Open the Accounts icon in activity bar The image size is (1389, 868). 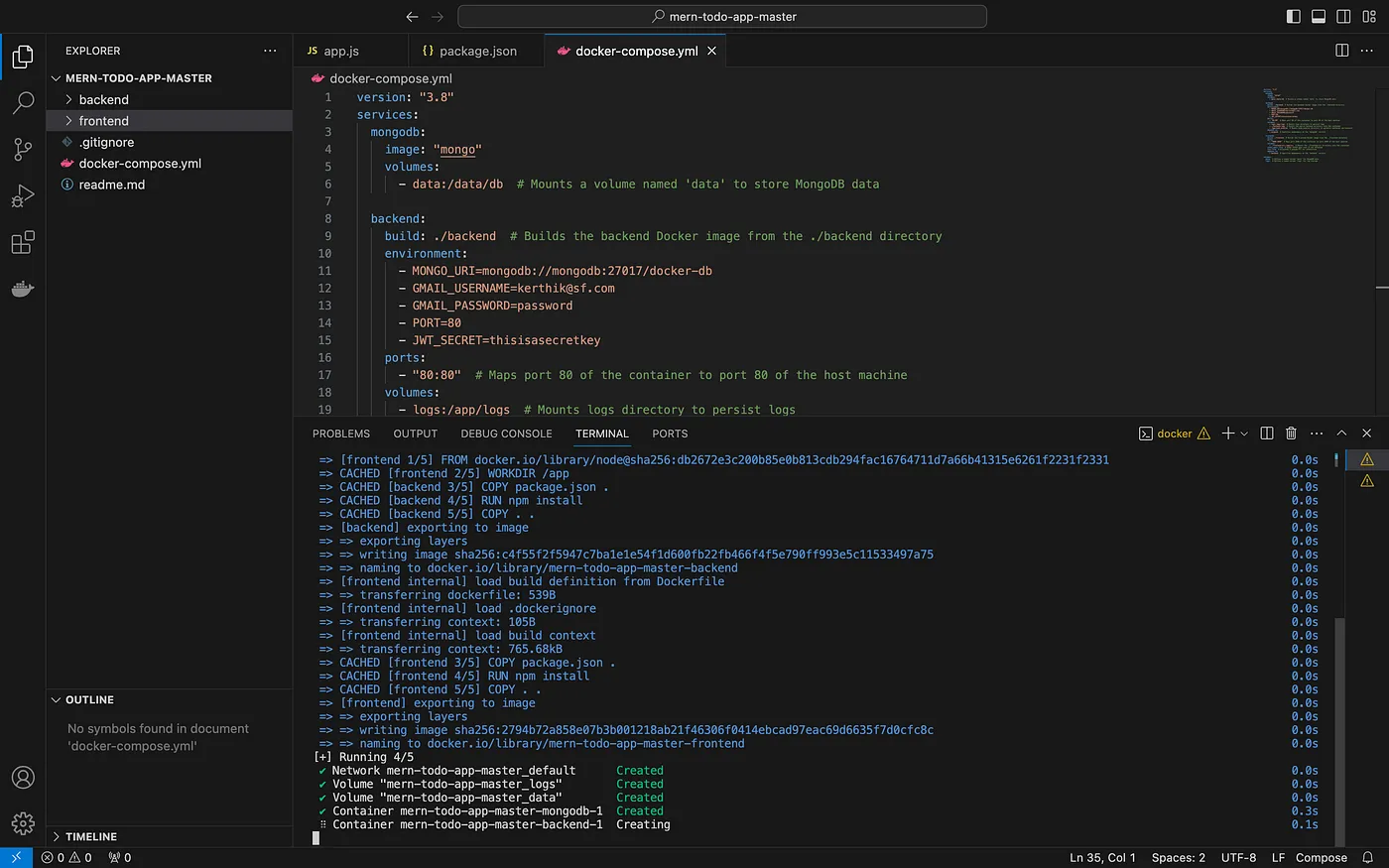coord(23,778)
